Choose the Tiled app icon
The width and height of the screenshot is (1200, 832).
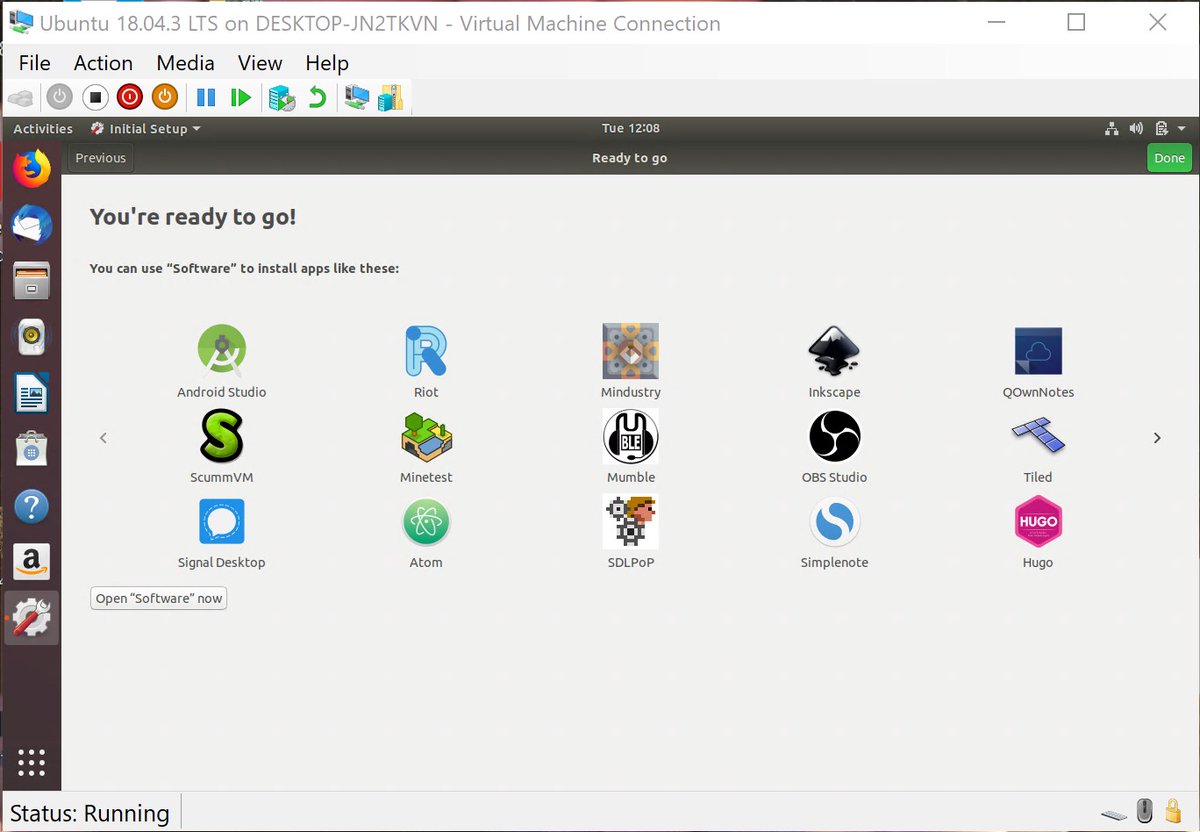pyautogui.click(x=1038, y=436)
